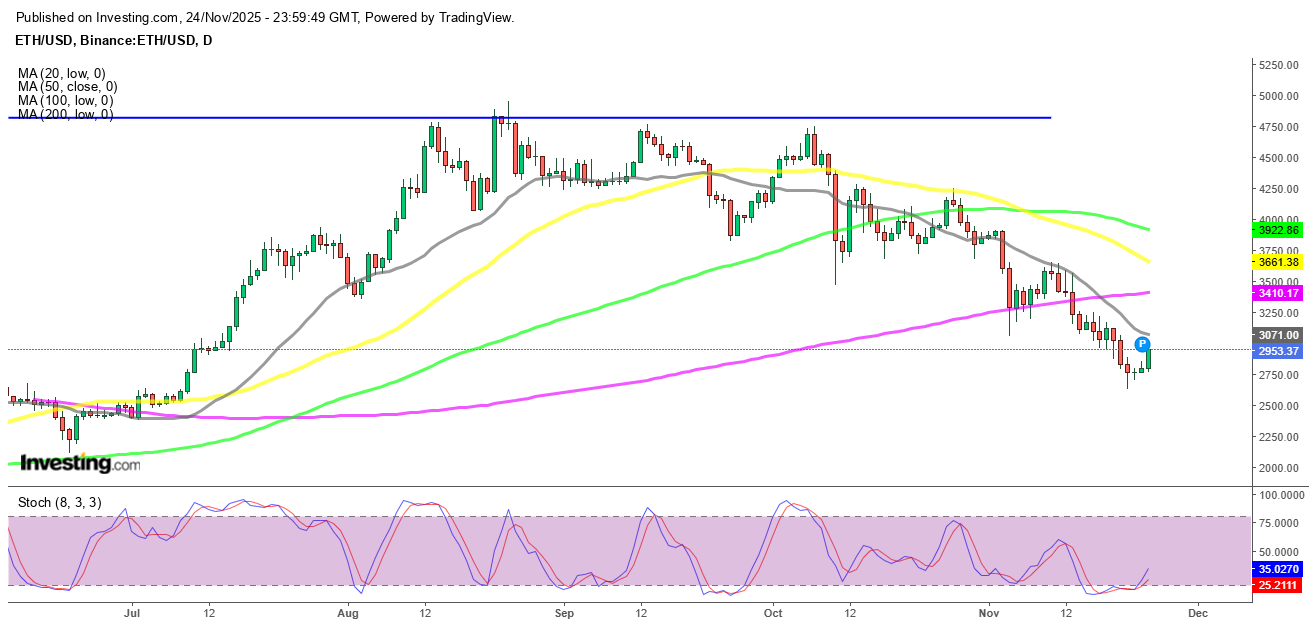Screen dimensions: 1316x626
Task: Click the gray 3071.00 price tag
Action: pos(1278,335)
